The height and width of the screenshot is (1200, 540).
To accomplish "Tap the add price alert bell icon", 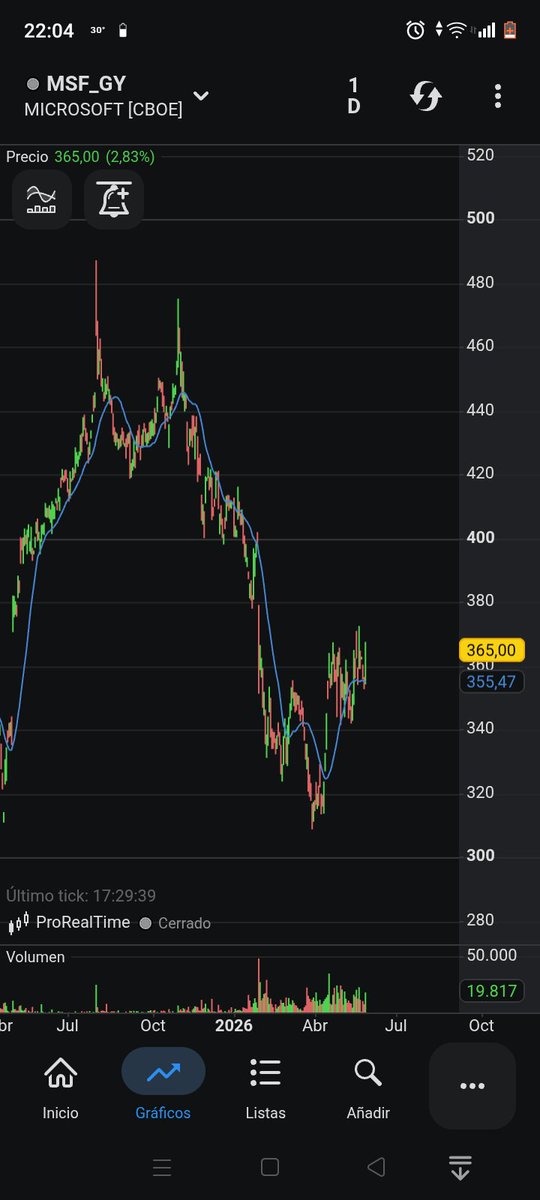I will 114,199.
